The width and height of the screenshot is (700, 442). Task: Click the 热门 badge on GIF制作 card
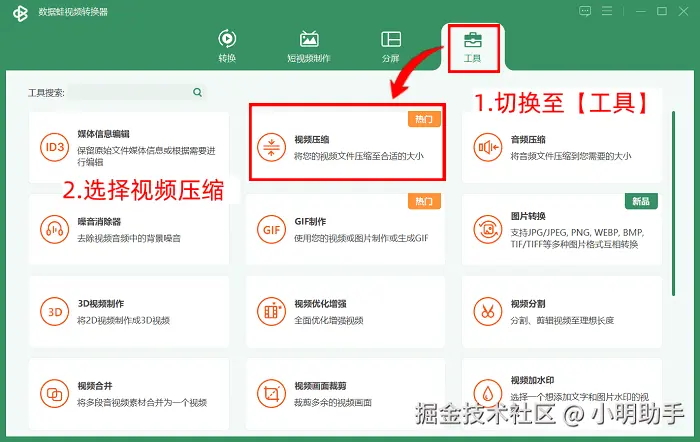click(424, 201)
